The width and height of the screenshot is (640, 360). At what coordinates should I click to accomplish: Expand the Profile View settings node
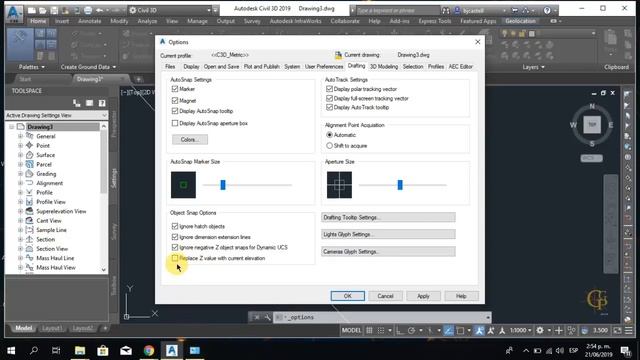coord(20,202)
